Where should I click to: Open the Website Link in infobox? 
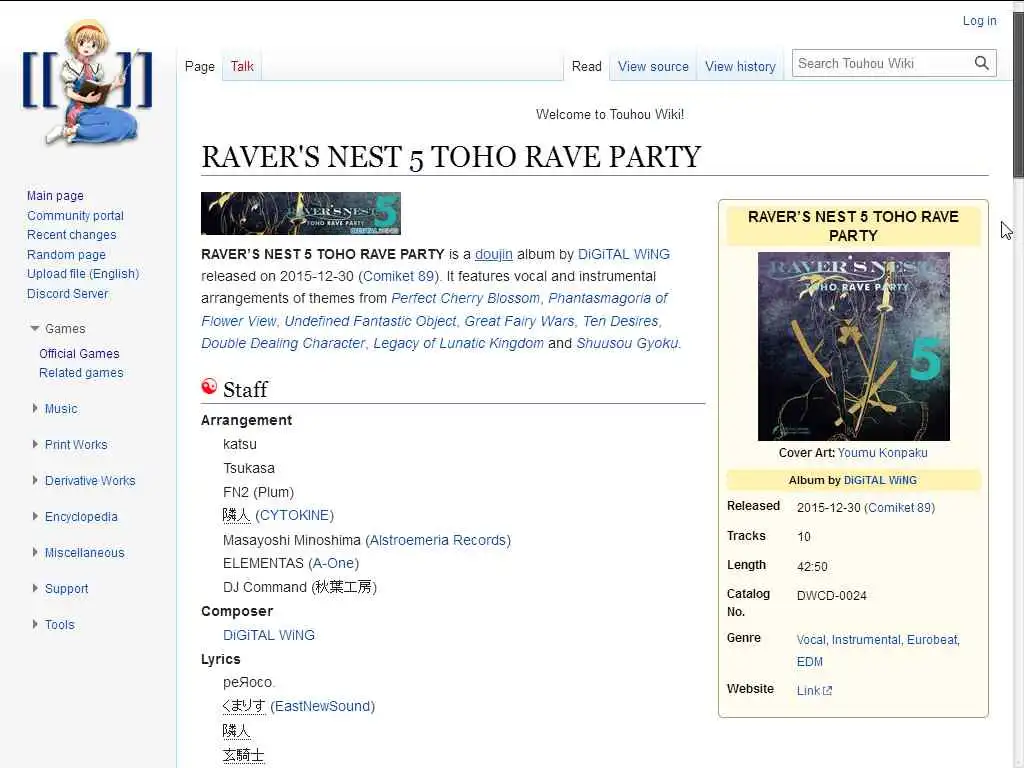(808, 691)
